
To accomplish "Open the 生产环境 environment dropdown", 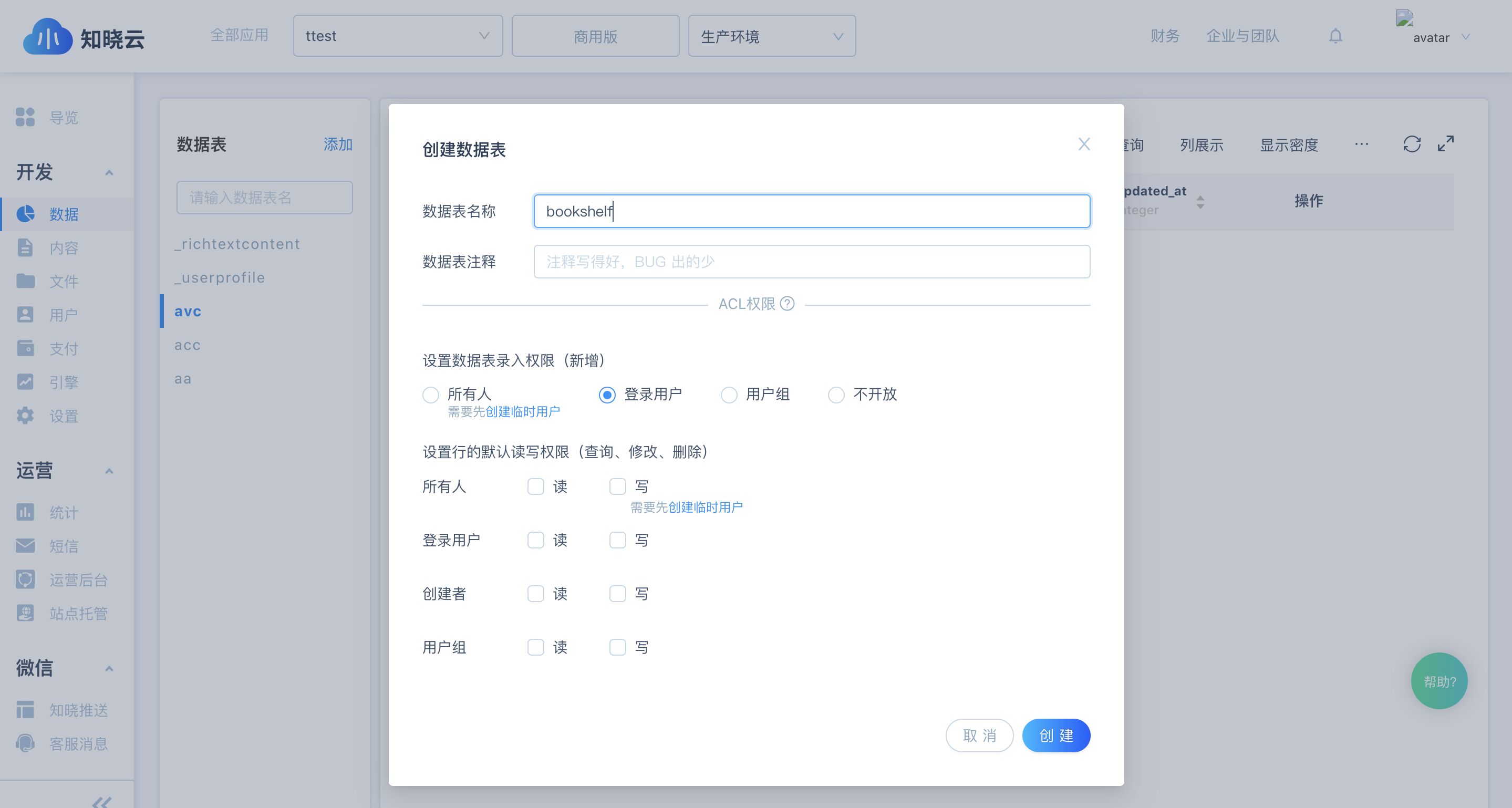I will [x=772, y=36].
